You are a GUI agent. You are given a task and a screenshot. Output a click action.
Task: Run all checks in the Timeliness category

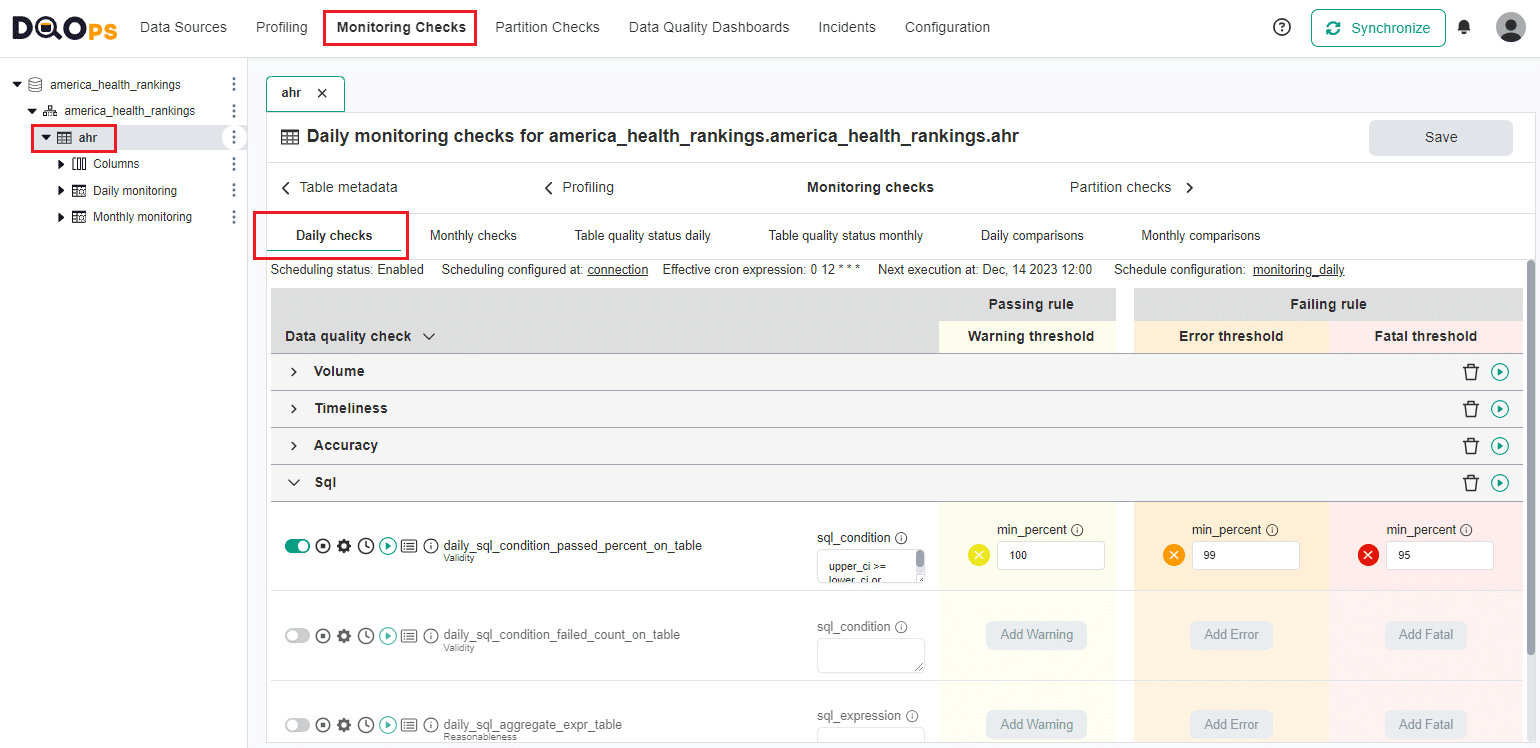pos(1499,408)
